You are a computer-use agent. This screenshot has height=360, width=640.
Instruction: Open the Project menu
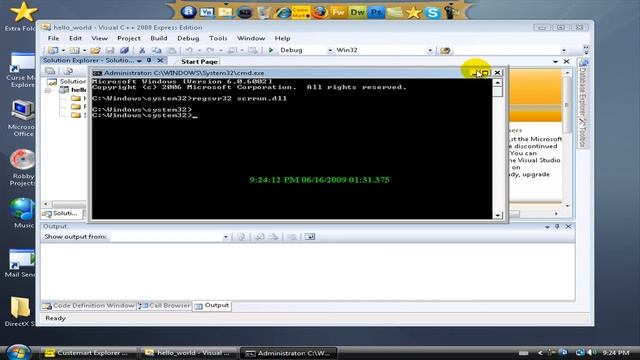(129, 38)
